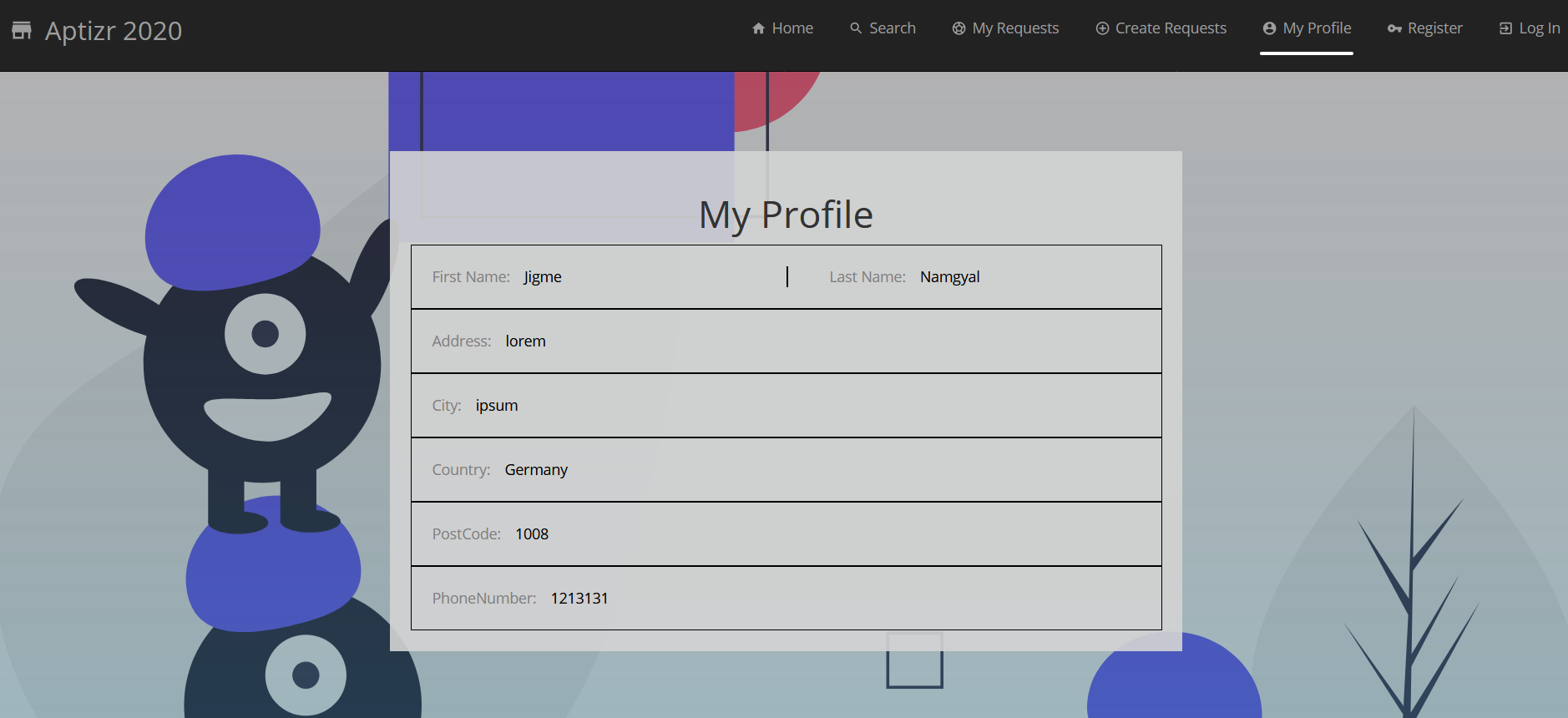Viewport: 1568px width, 718px height.
Task: Click the My Profile account icon
Action: pyautogui.click(x=1269, y=28)
